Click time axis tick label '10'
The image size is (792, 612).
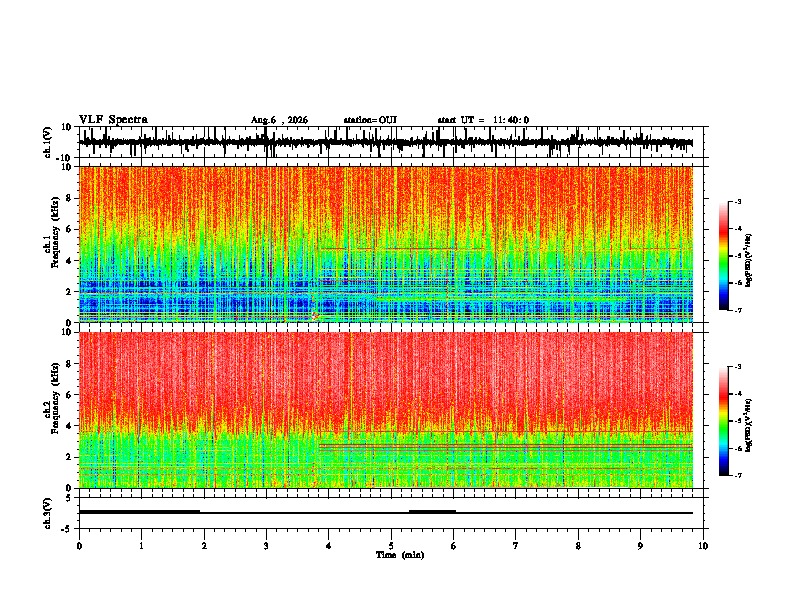click(703, 546)
